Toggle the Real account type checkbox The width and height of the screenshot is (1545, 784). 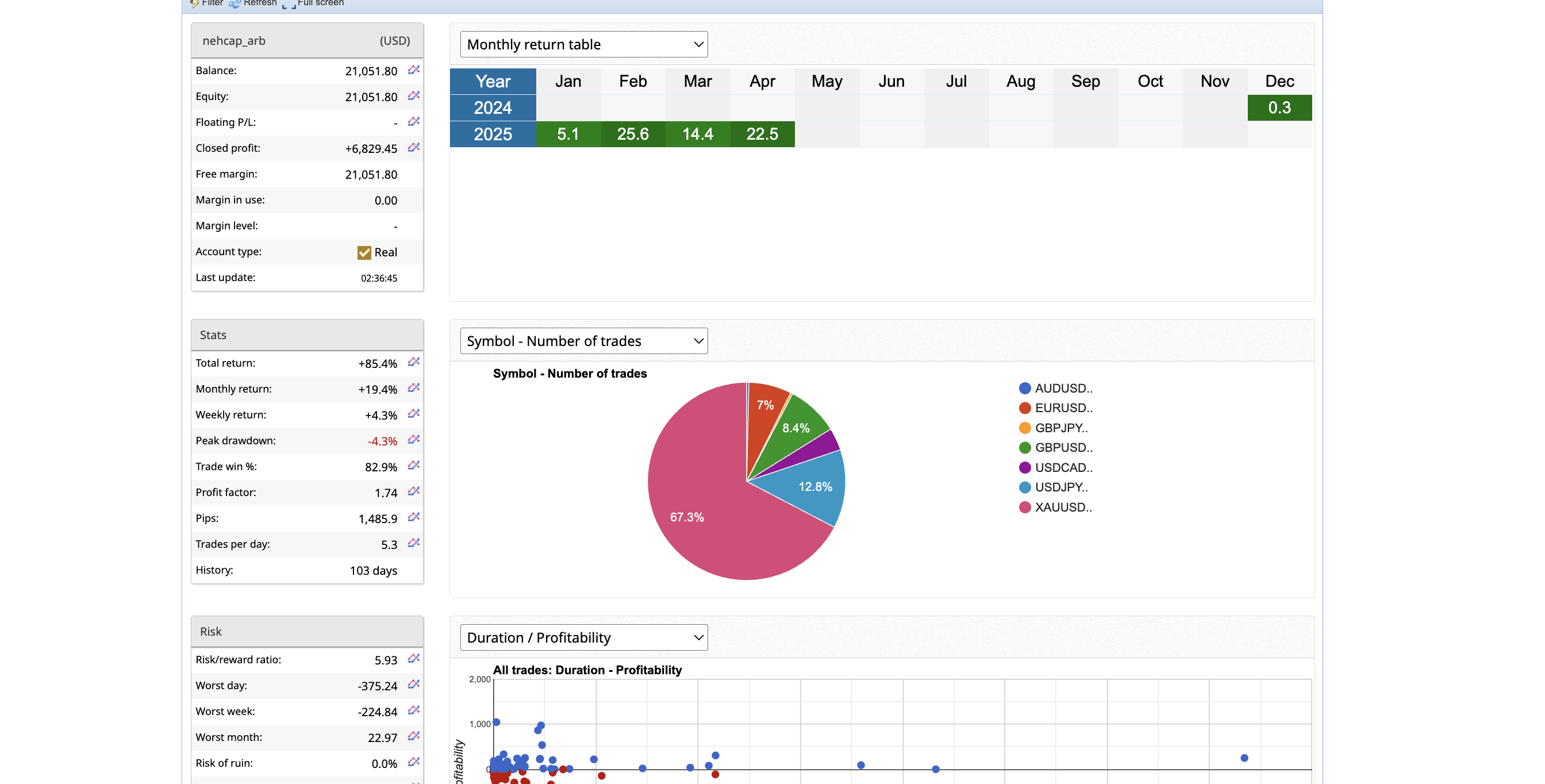click(x=364, y=252)
